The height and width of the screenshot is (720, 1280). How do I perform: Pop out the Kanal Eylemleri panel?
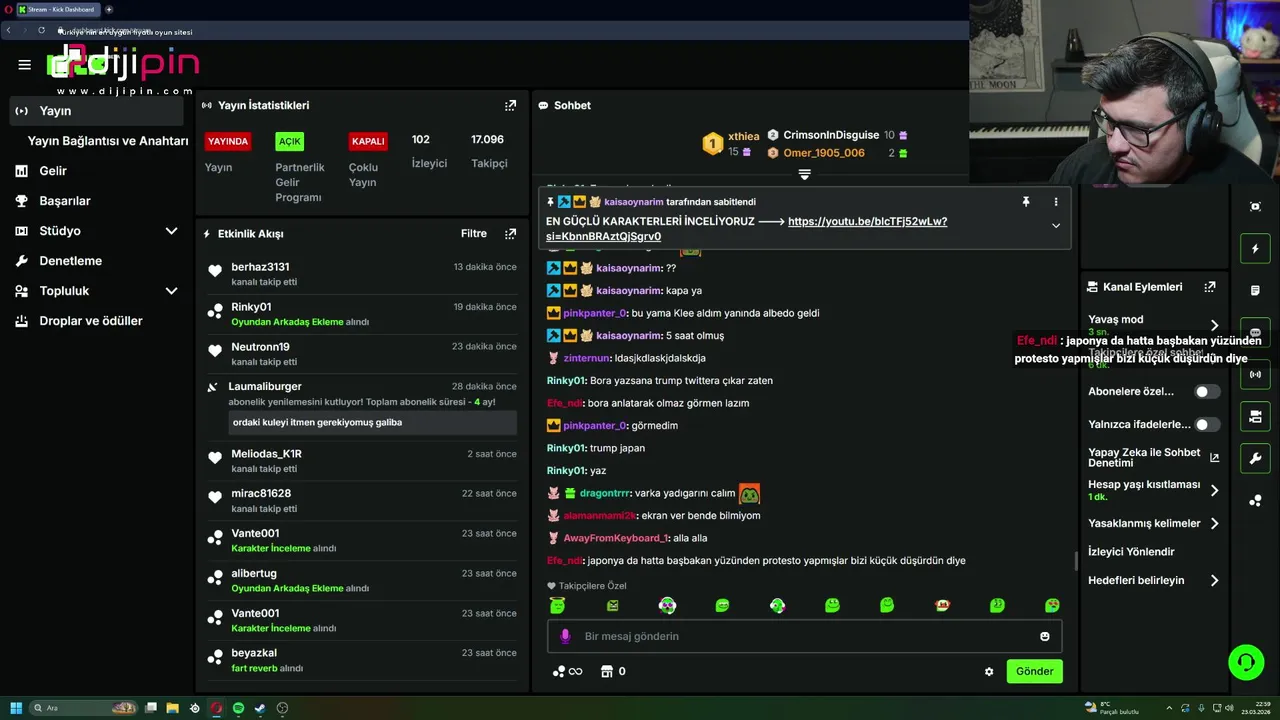point(1210,286)
